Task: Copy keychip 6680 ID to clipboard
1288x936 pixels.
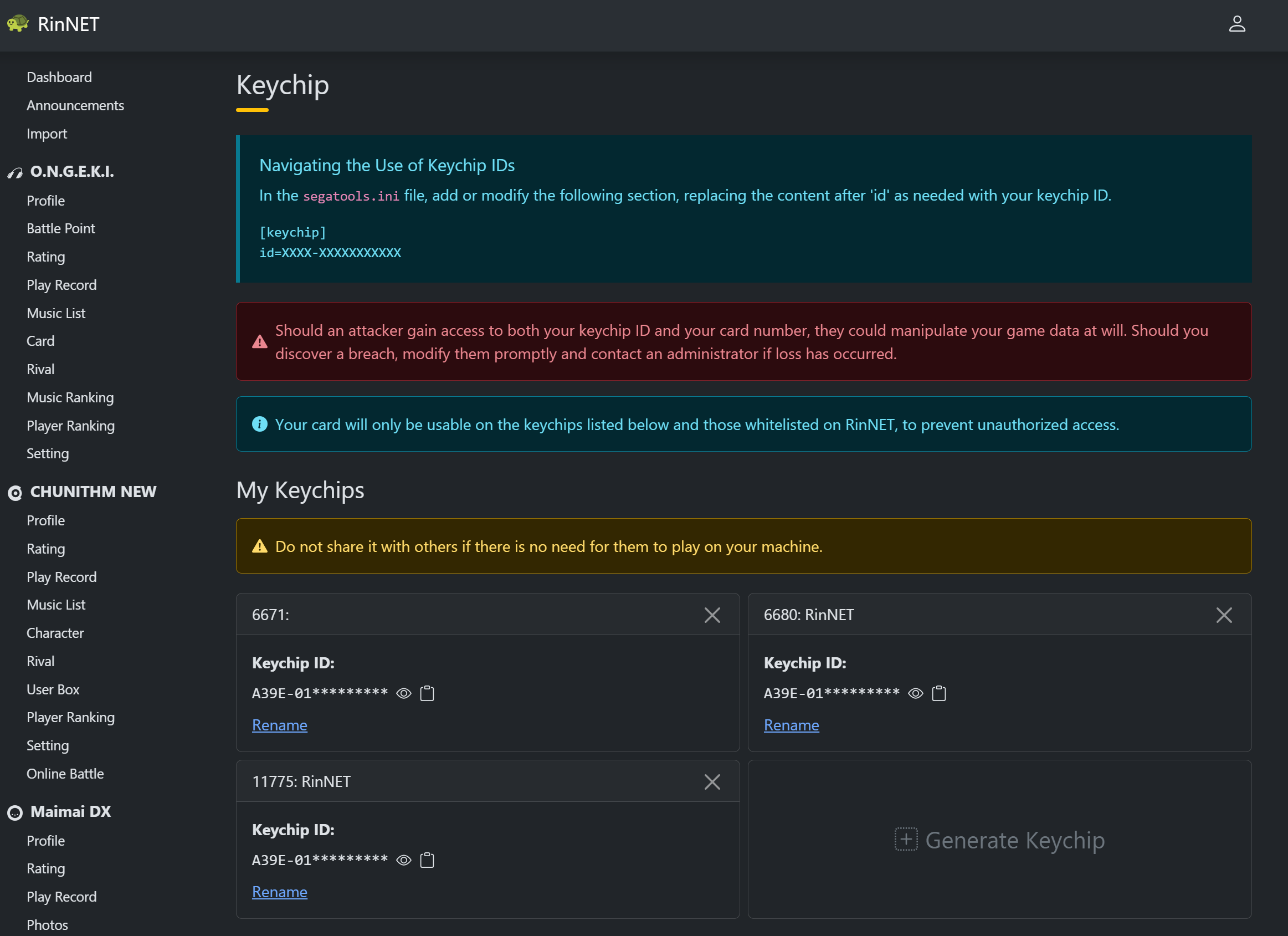Action: point(939,693)
